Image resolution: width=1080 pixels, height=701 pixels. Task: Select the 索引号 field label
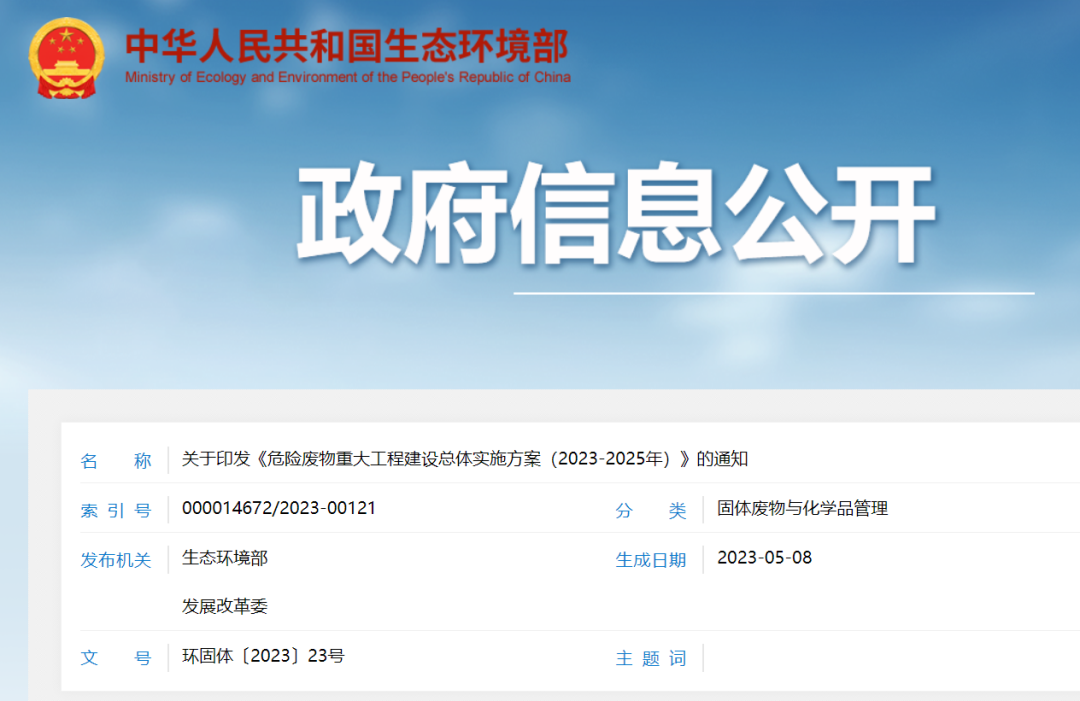pyautogui.click(x=116, y=510)
